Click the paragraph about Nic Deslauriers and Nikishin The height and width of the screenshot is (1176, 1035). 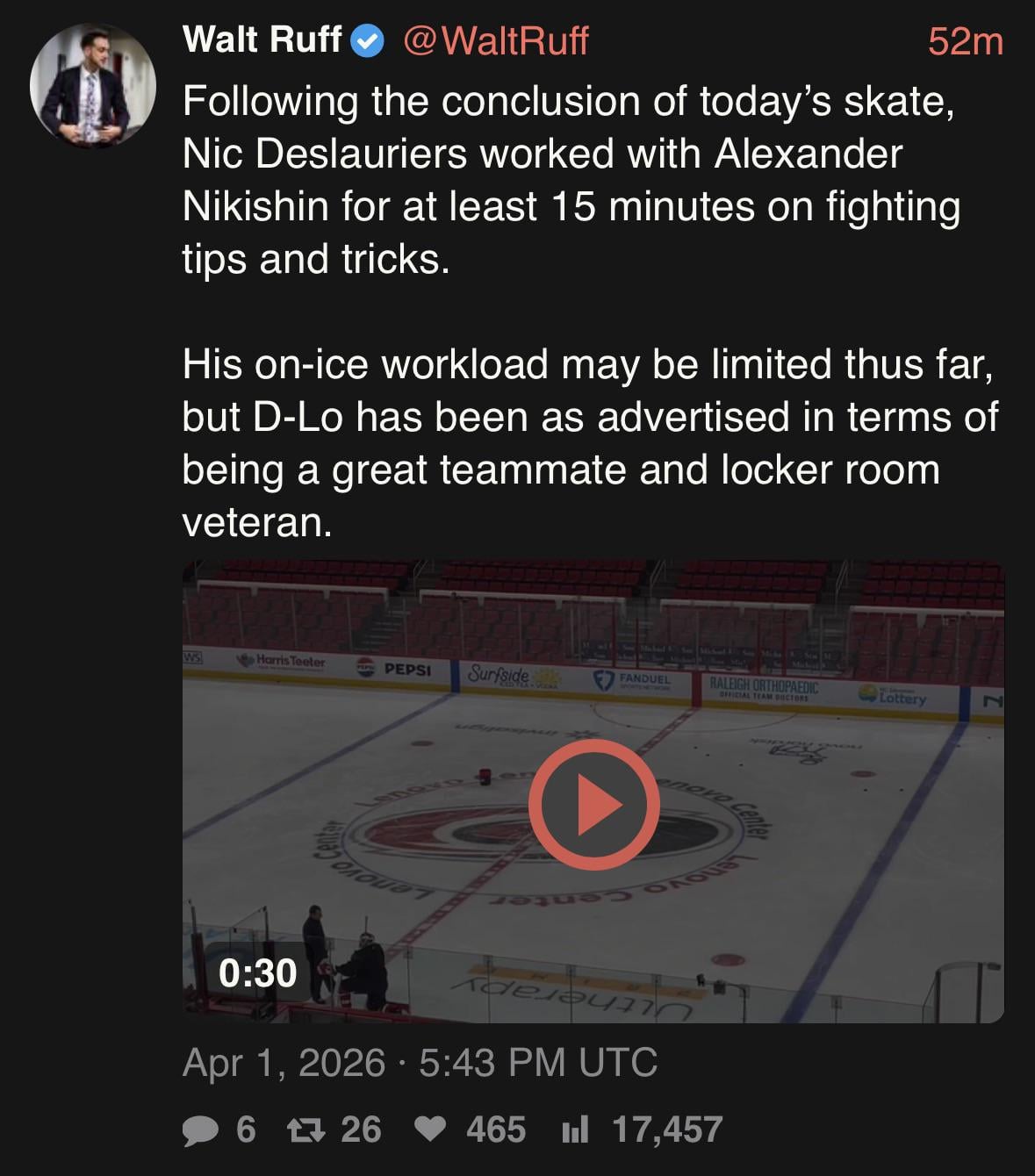[571, 180]
